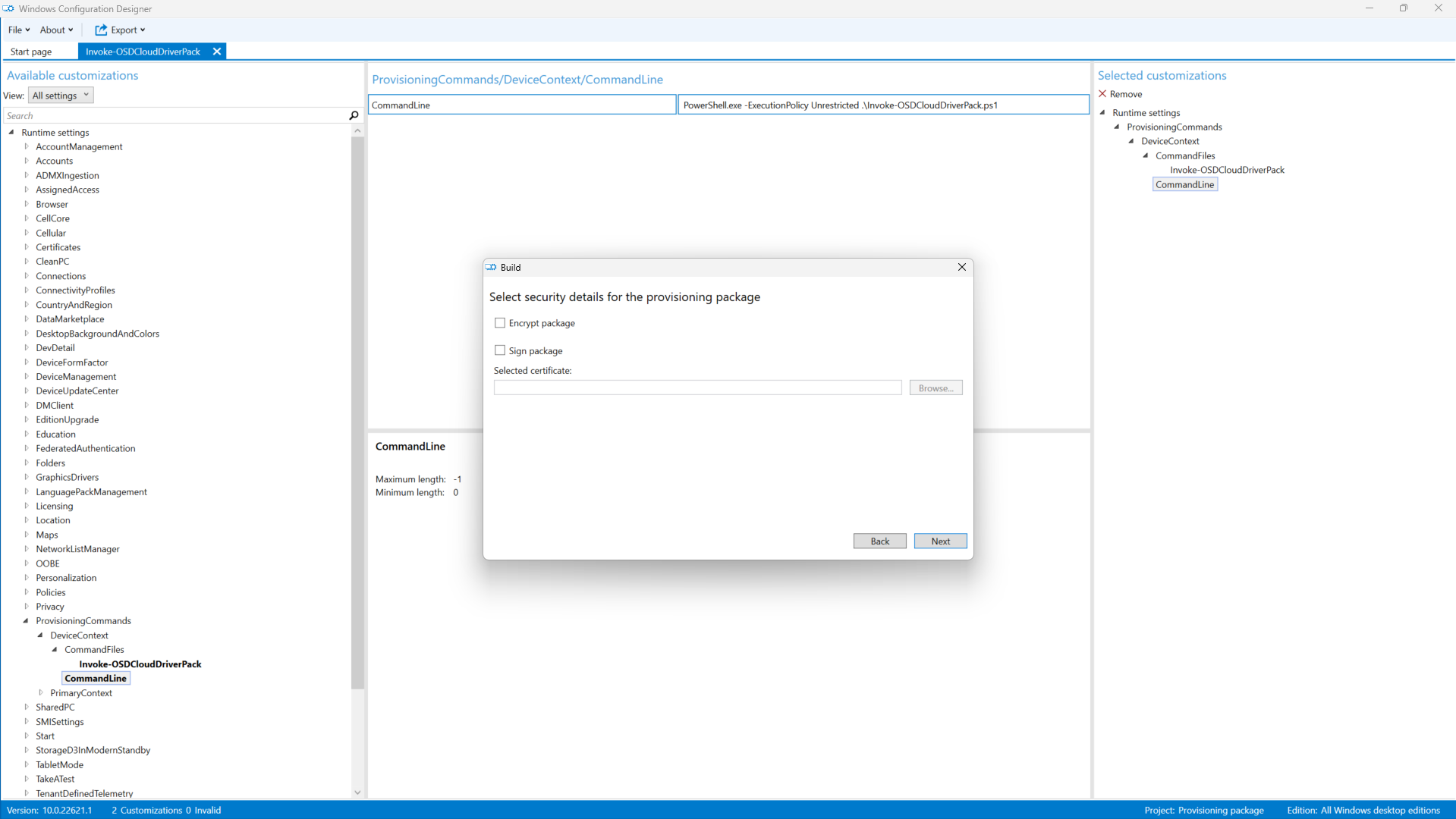Check the Sign package option

point(500,350)
